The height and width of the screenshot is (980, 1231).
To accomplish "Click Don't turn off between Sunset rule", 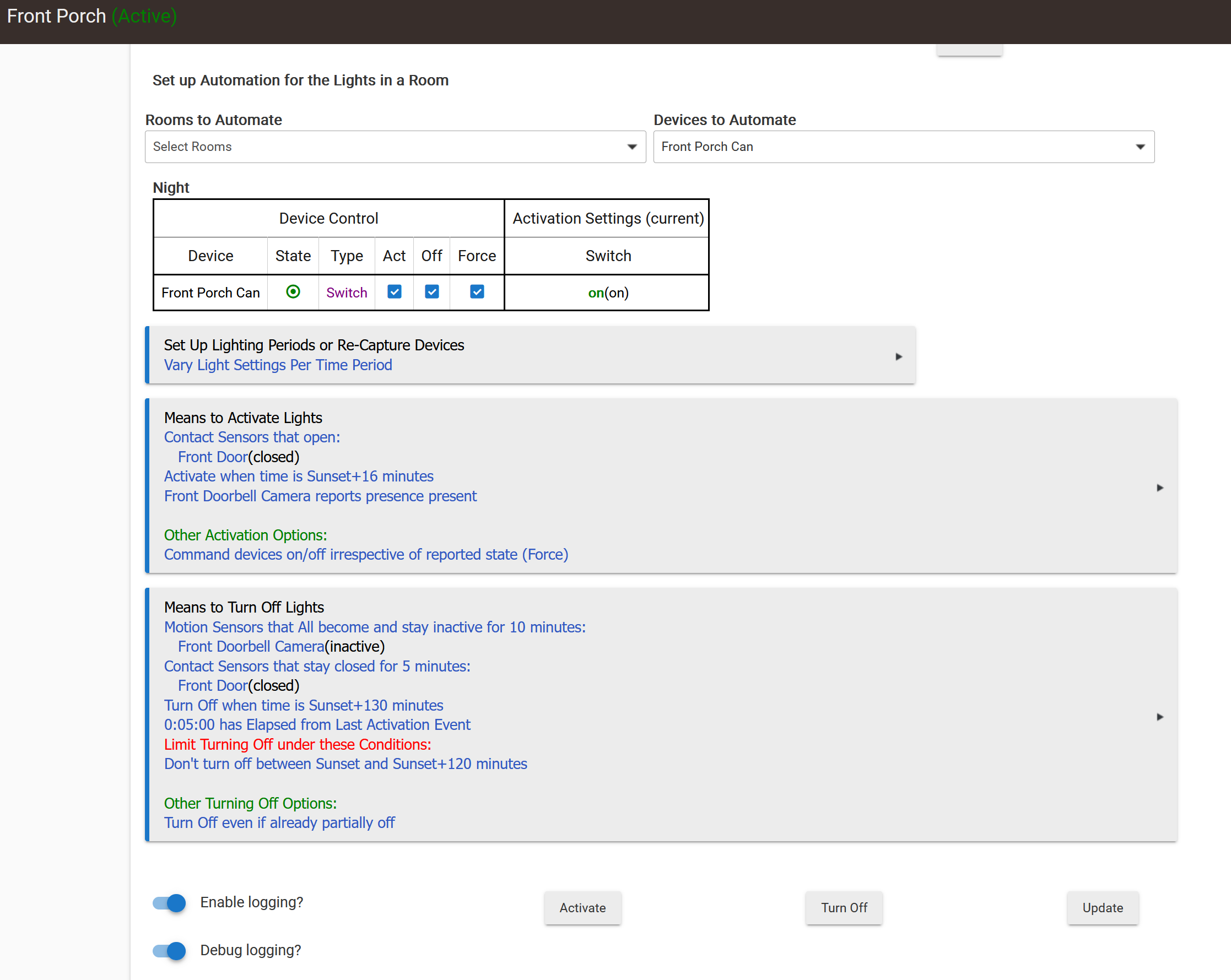I will click(x=345, y=764).
